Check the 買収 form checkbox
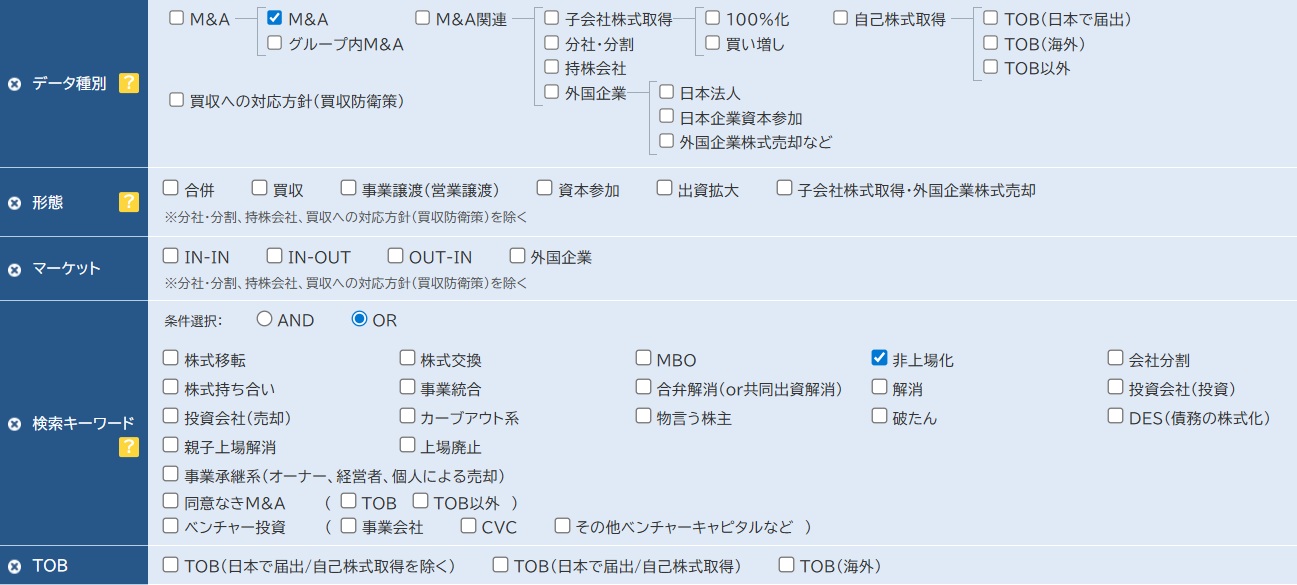 259,188
